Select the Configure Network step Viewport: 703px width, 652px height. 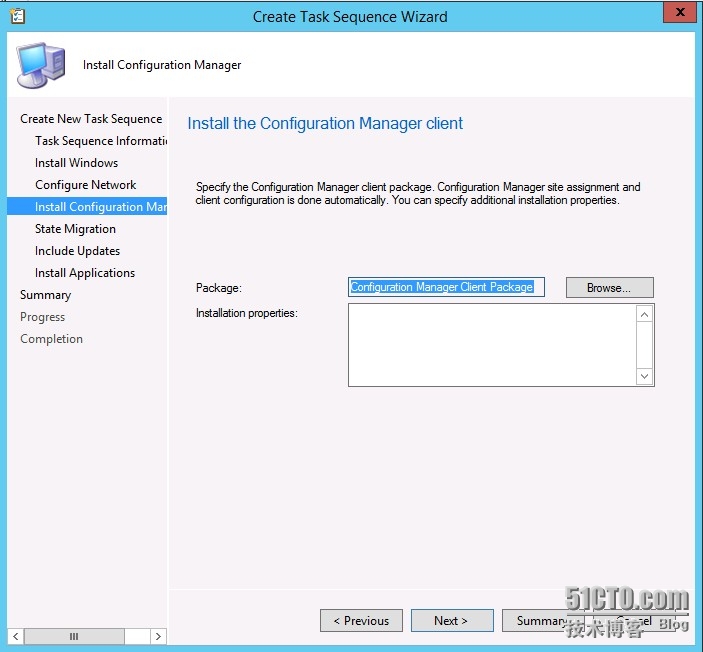[86, 185]
